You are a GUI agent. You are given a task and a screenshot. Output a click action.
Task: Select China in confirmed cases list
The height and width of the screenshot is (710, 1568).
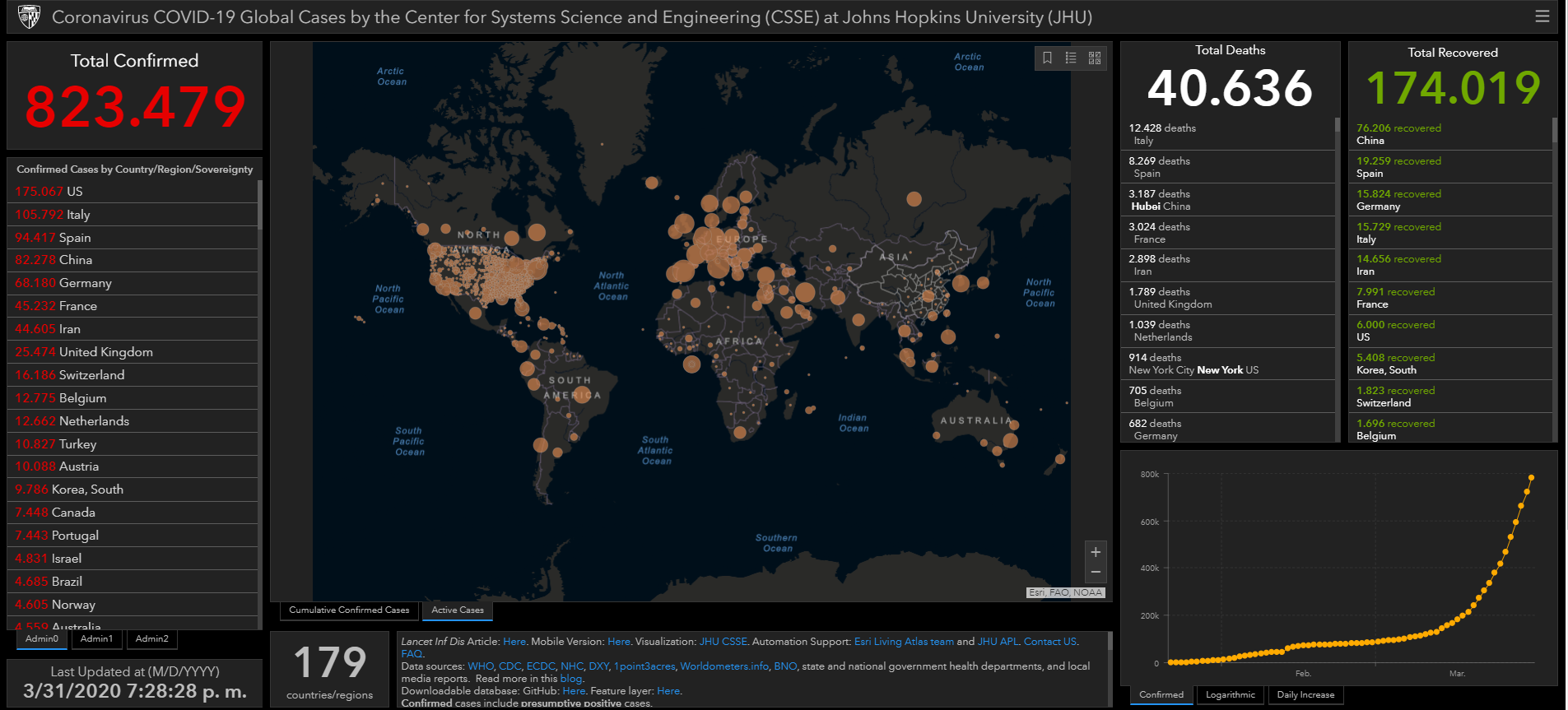pyautogui.click(x=134, y=260)
